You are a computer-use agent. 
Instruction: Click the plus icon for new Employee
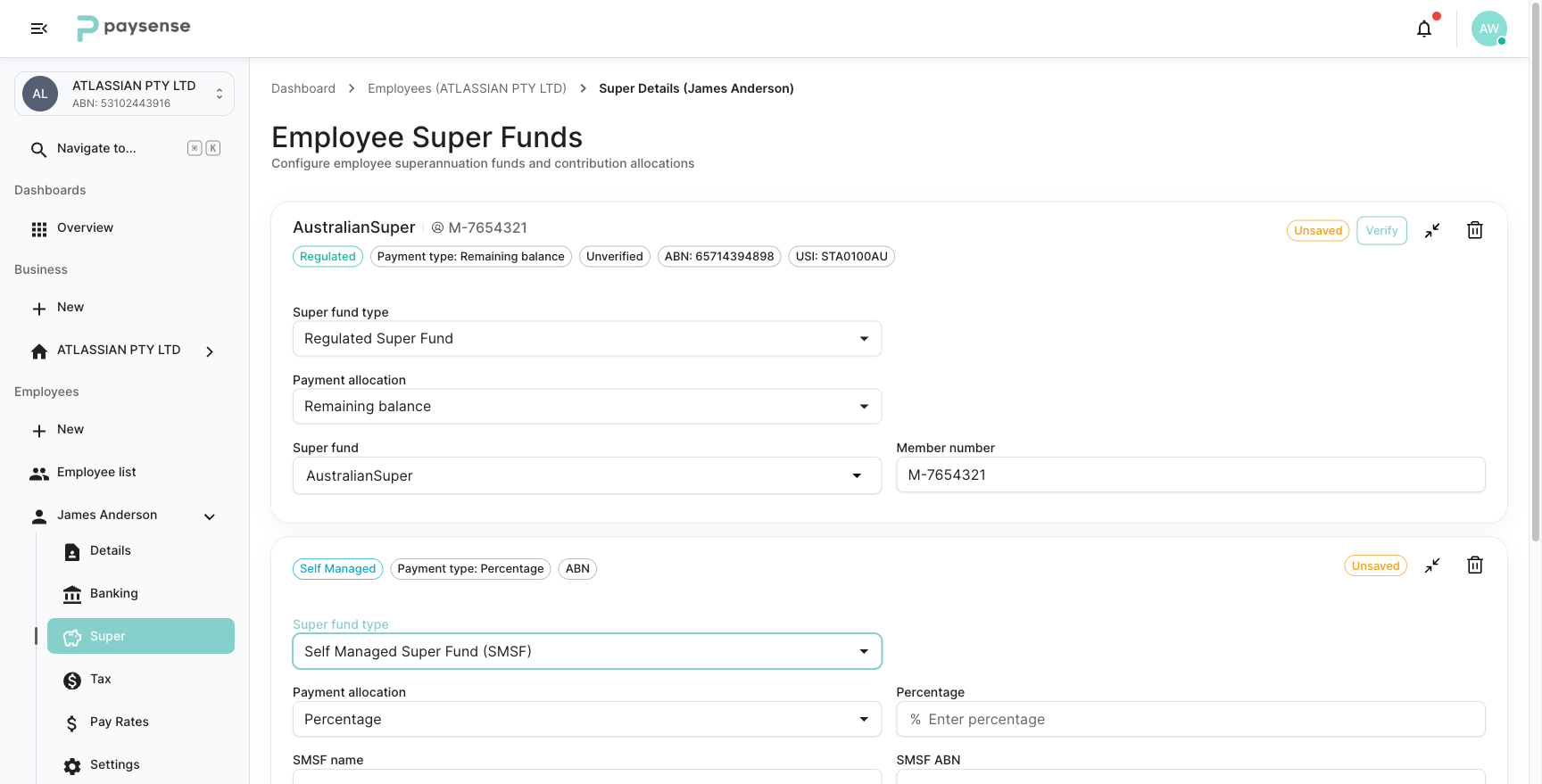(x=39, y=431)
